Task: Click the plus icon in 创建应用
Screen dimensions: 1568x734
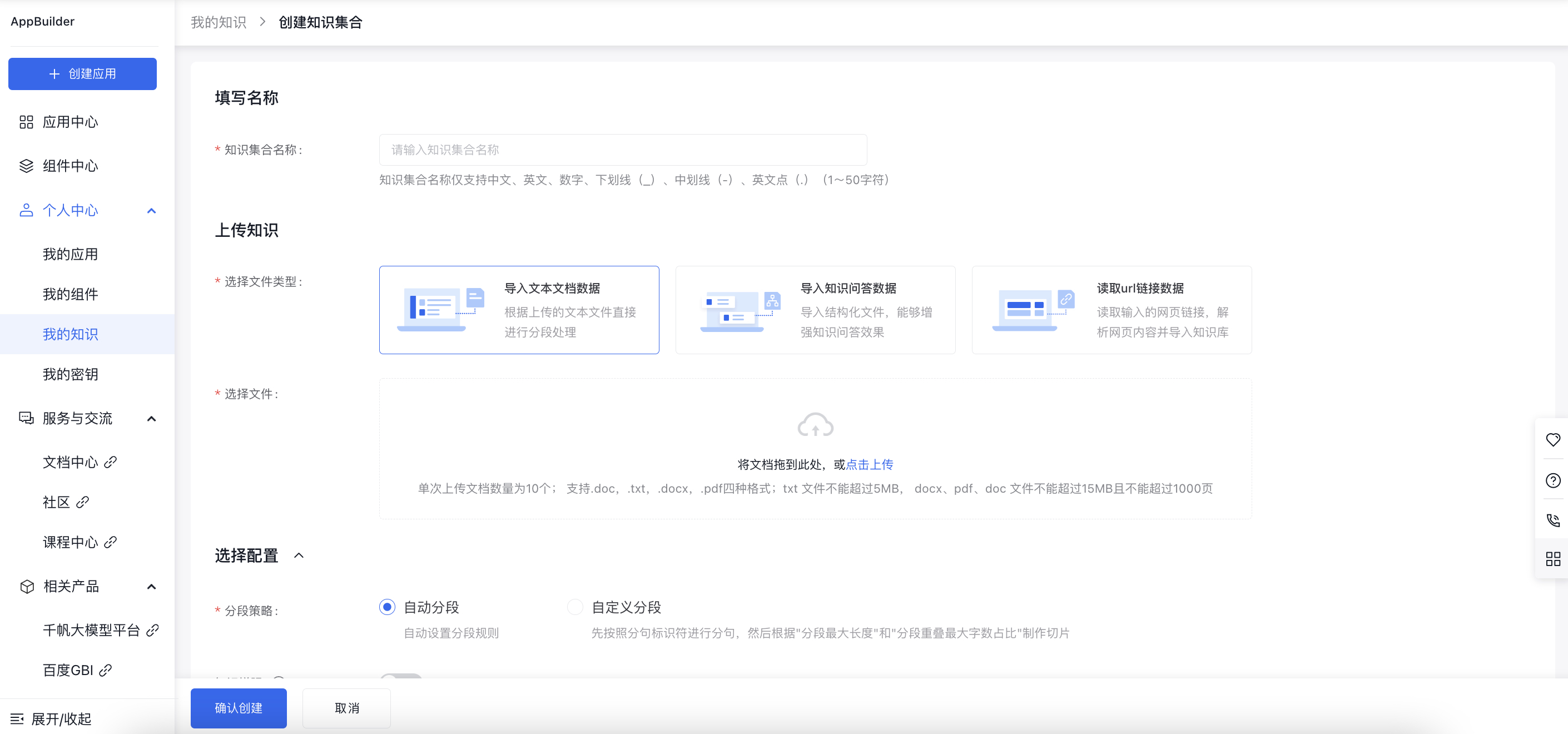Action: [54, 73]
